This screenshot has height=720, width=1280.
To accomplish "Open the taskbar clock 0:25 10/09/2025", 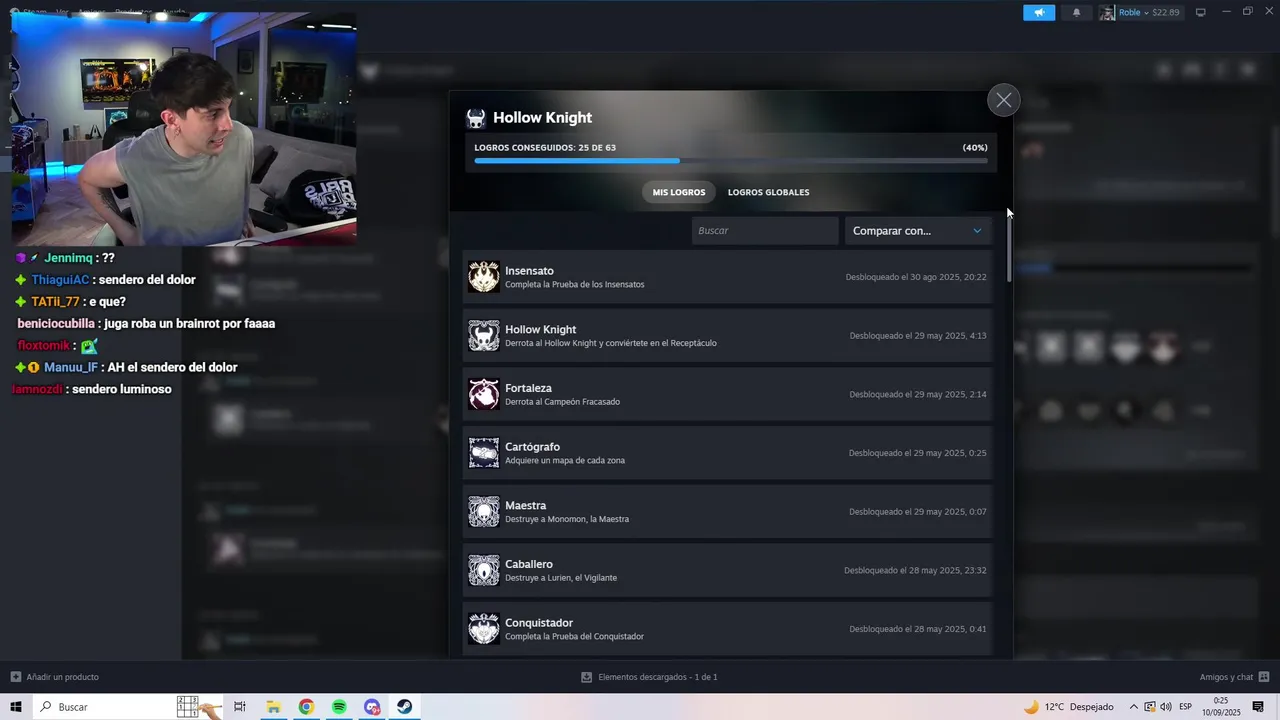I will point(1221,707).
